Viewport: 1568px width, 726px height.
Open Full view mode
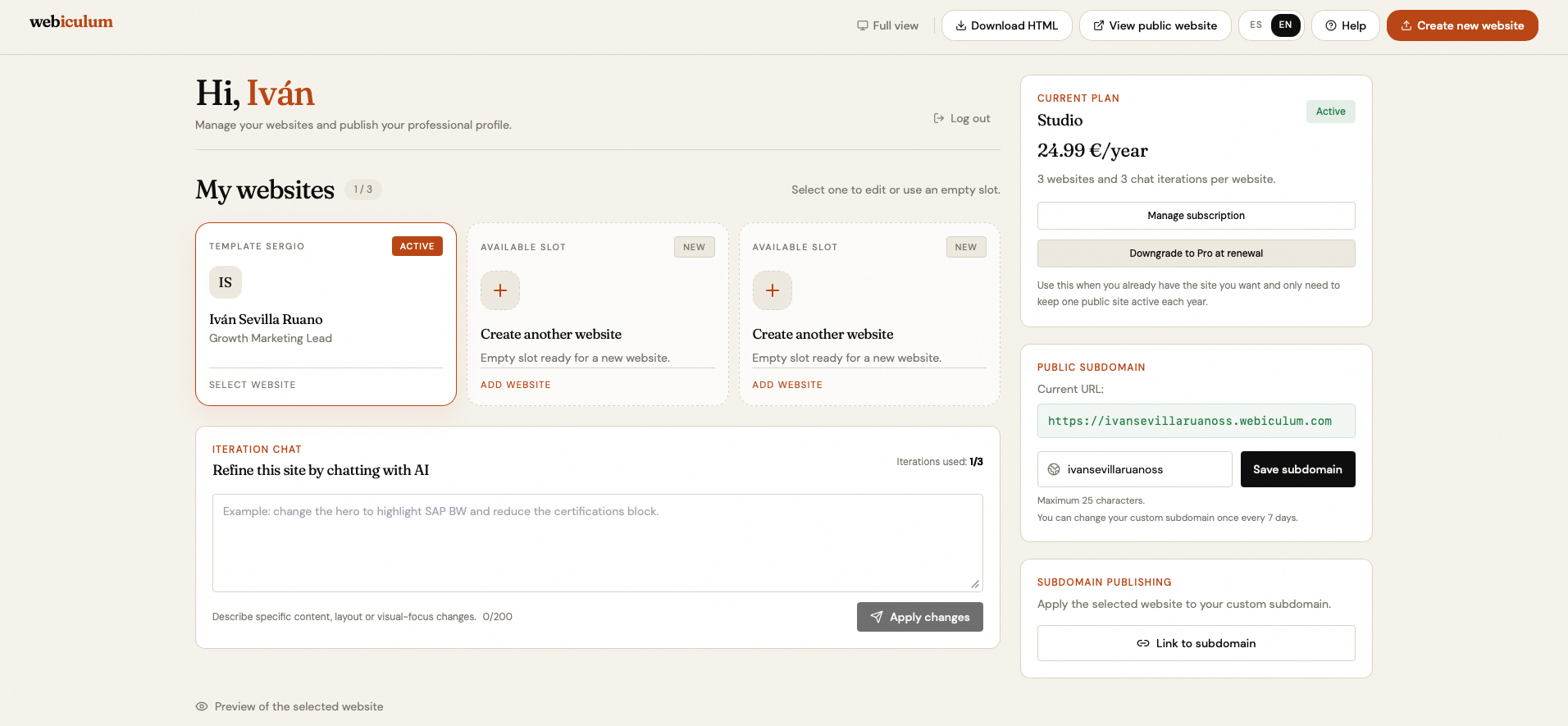(x=888, y=25)
